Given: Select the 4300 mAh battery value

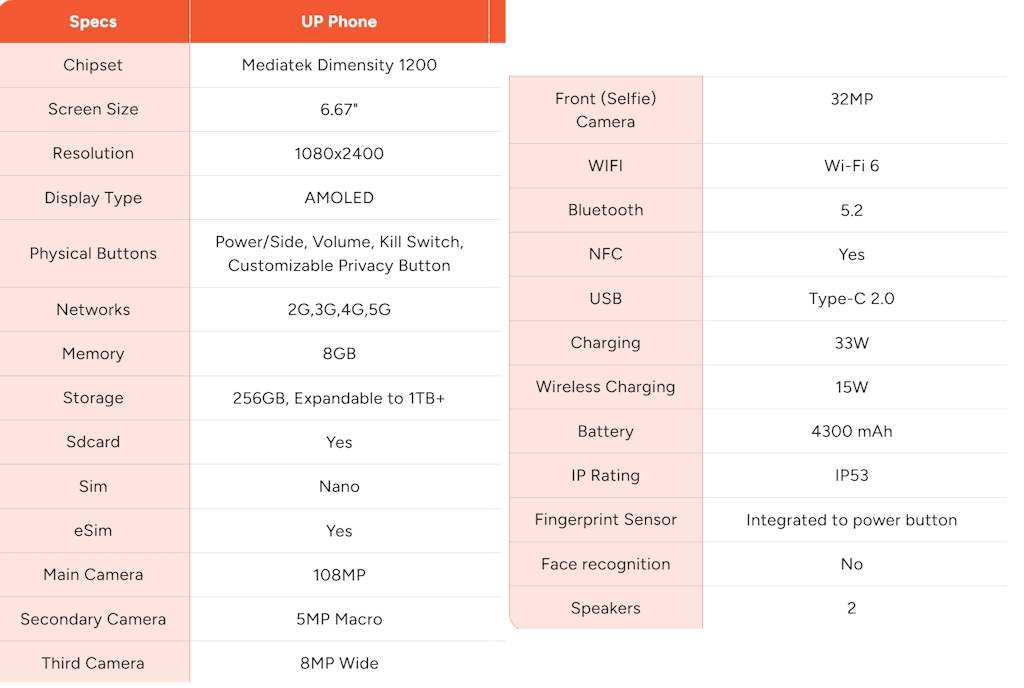Looking at the screenshot, I should pos(852,431).
